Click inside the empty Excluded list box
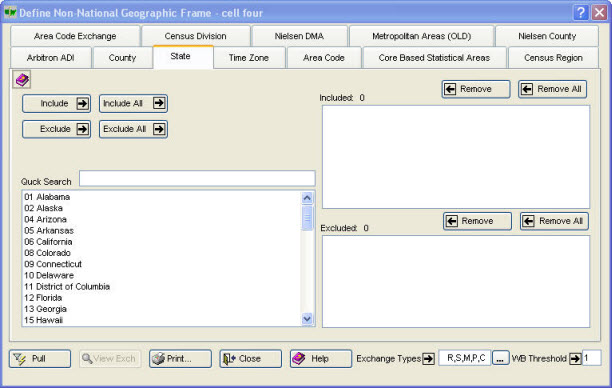Screen dimensions: 612x388 [x=456, y=281]
